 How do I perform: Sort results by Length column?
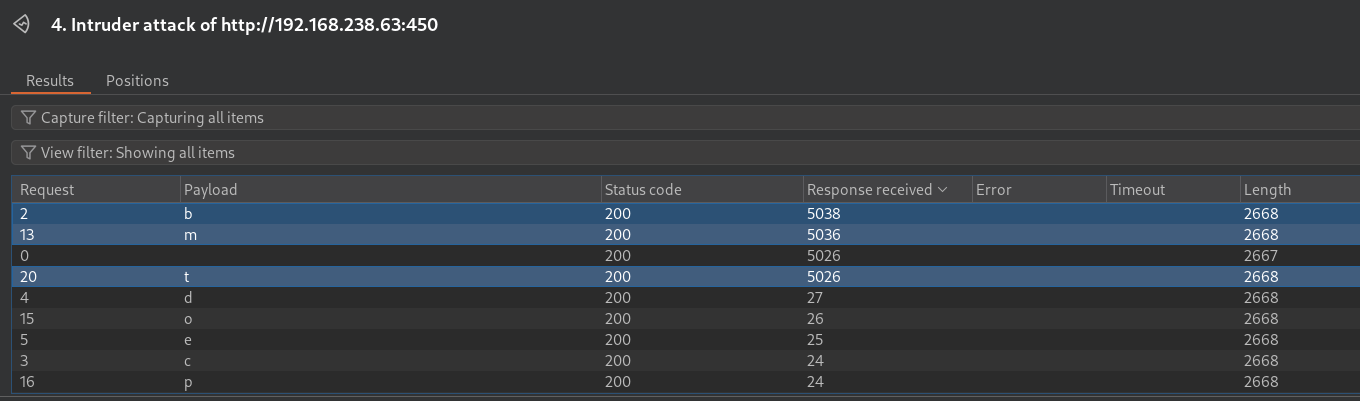point(1299,190)
